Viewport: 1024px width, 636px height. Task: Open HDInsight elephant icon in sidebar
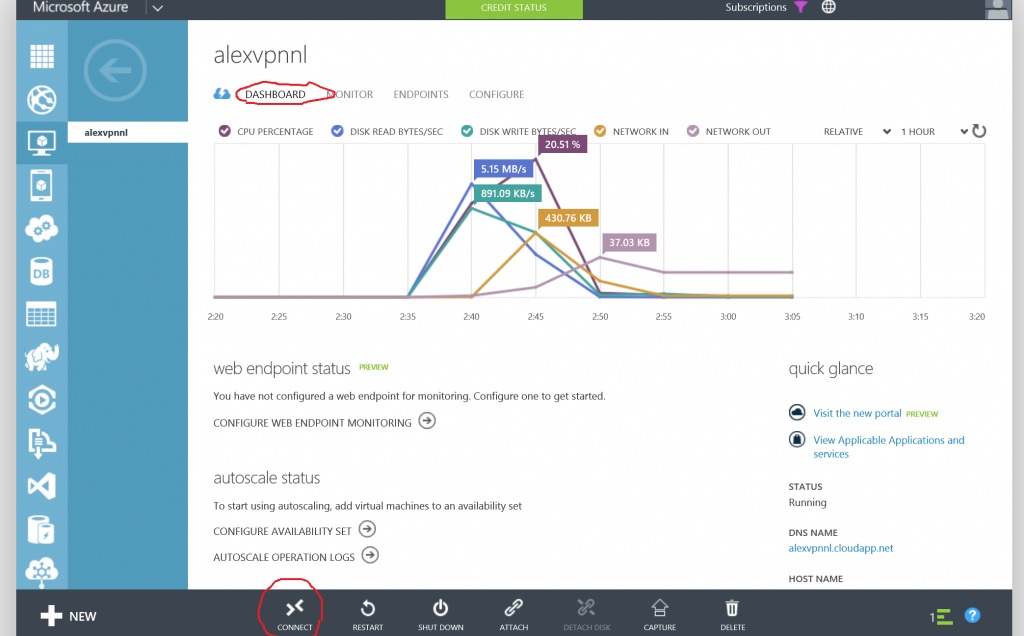[x=42, y=357]
